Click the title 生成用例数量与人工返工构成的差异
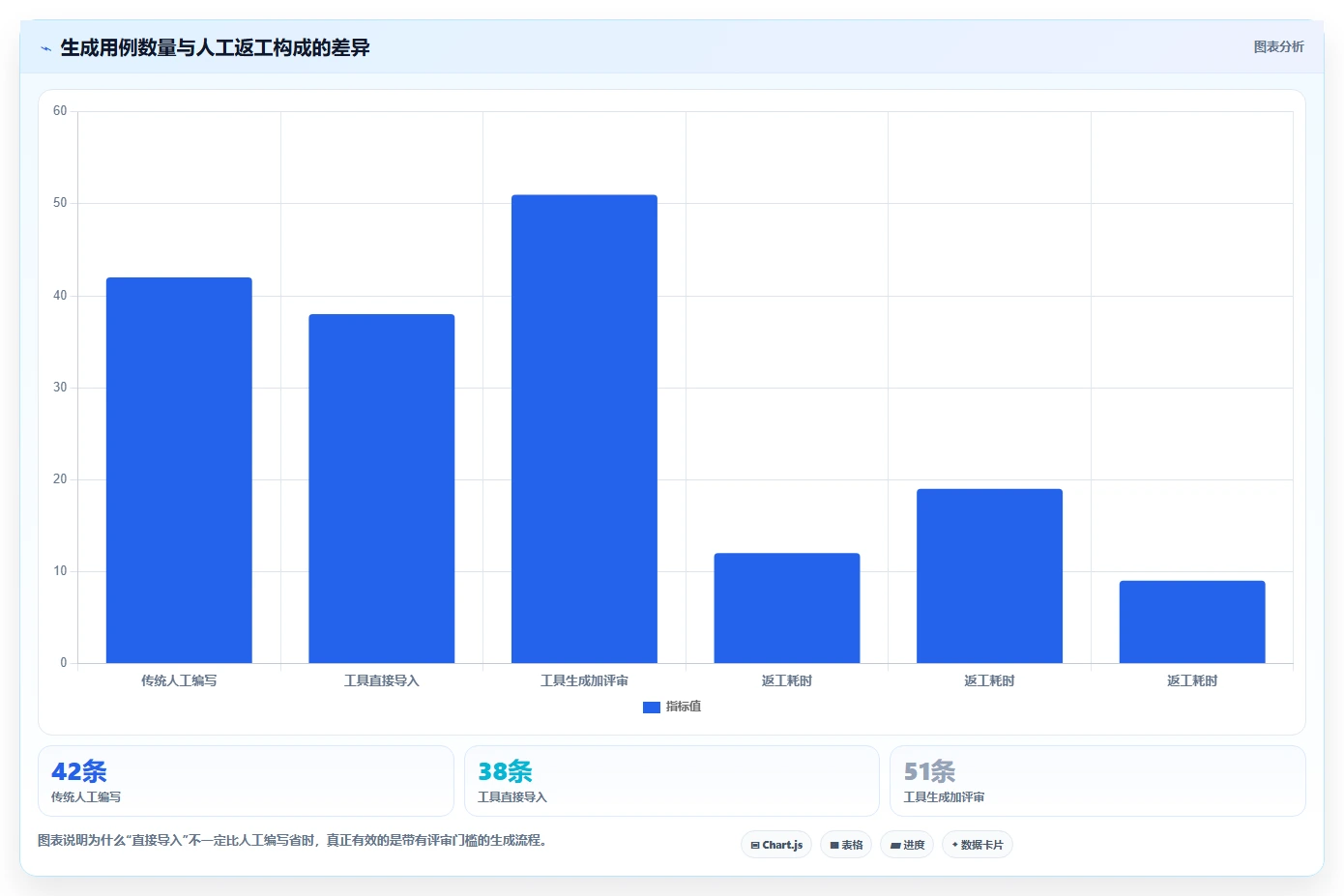The width and height of the screenshot is (1344, 896). 215,47
